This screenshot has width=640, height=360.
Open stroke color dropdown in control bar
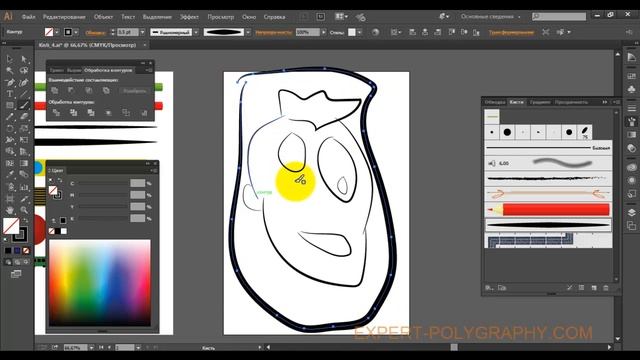pyautogui.click(x=76, y=32)
